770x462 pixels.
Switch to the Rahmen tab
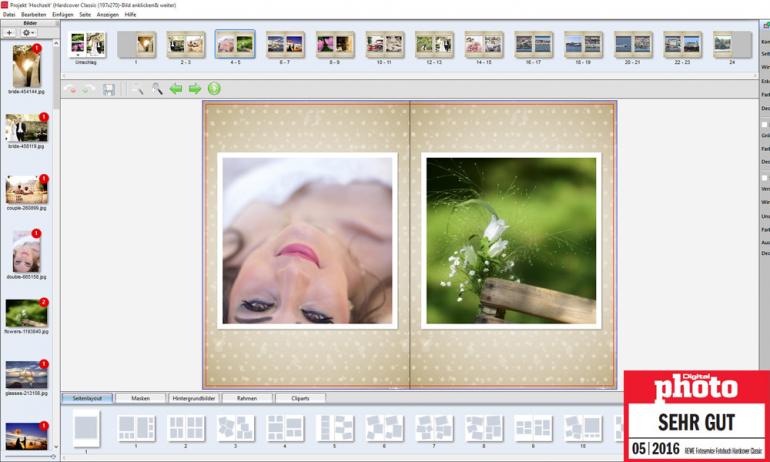pos(247,398)
